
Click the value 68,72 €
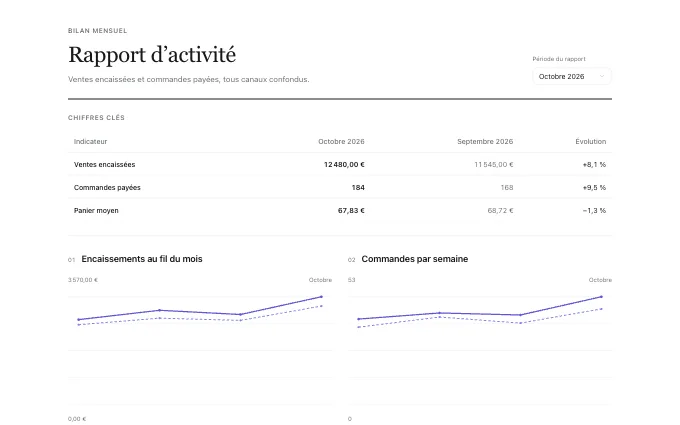[x=500, y=210]
